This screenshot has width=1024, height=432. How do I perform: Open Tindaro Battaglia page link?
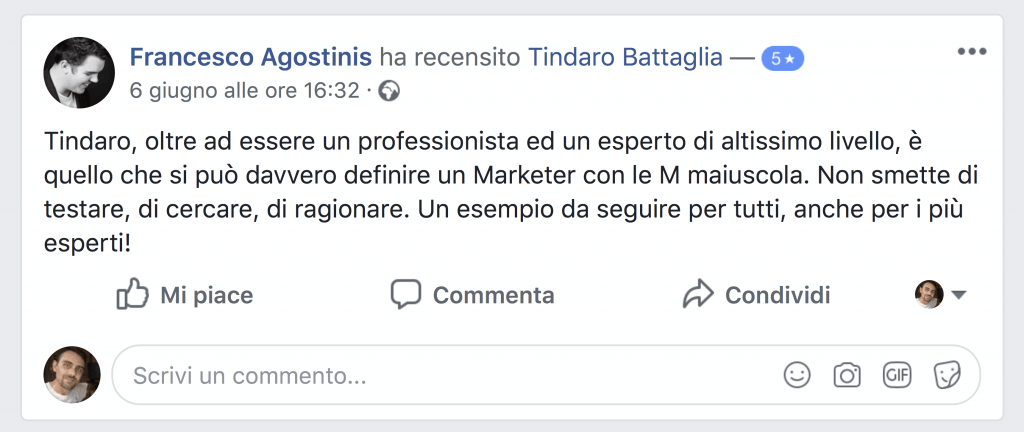(625, 57)
